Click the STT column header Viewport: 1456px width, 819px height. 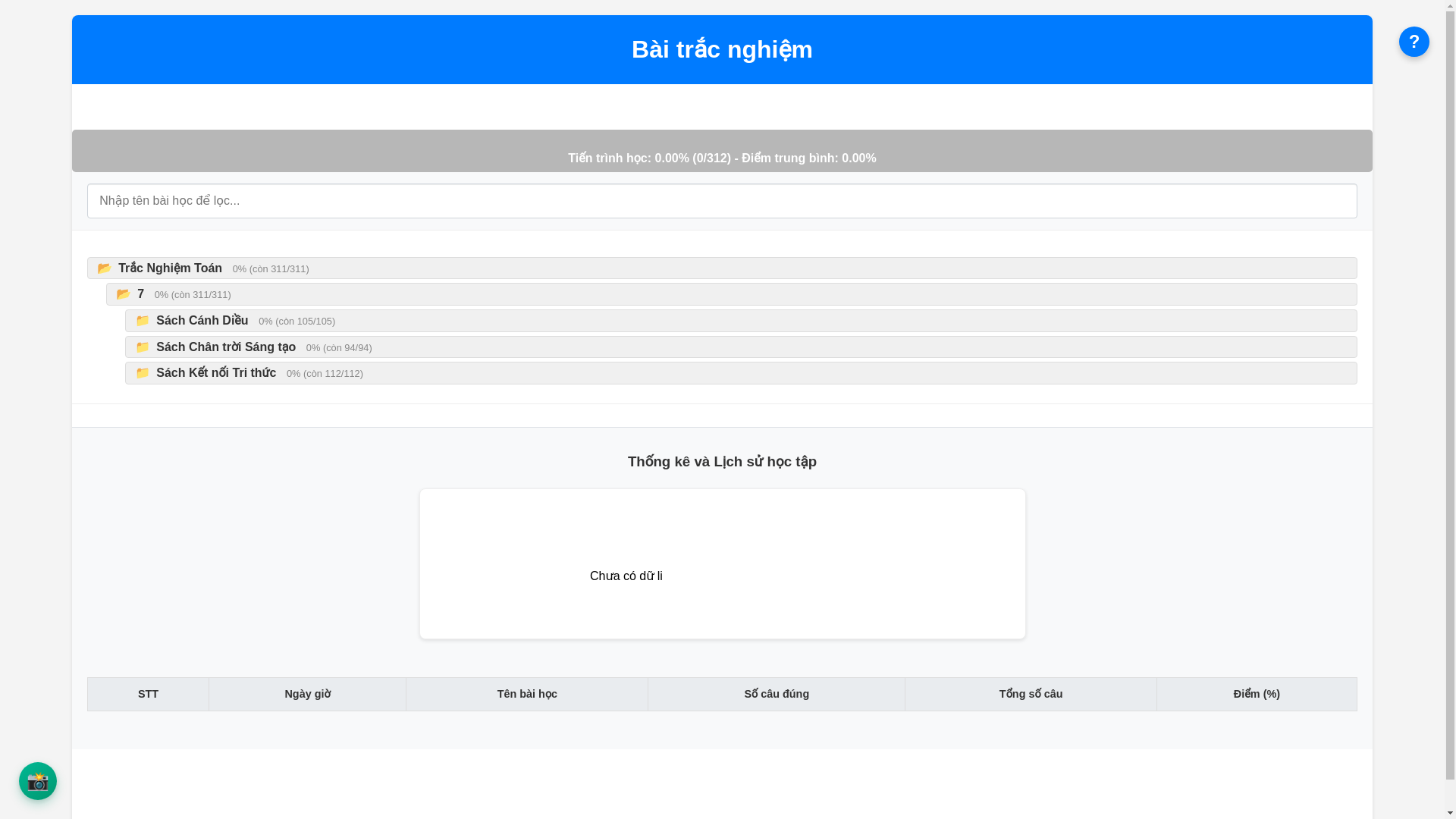coord(148,694)
